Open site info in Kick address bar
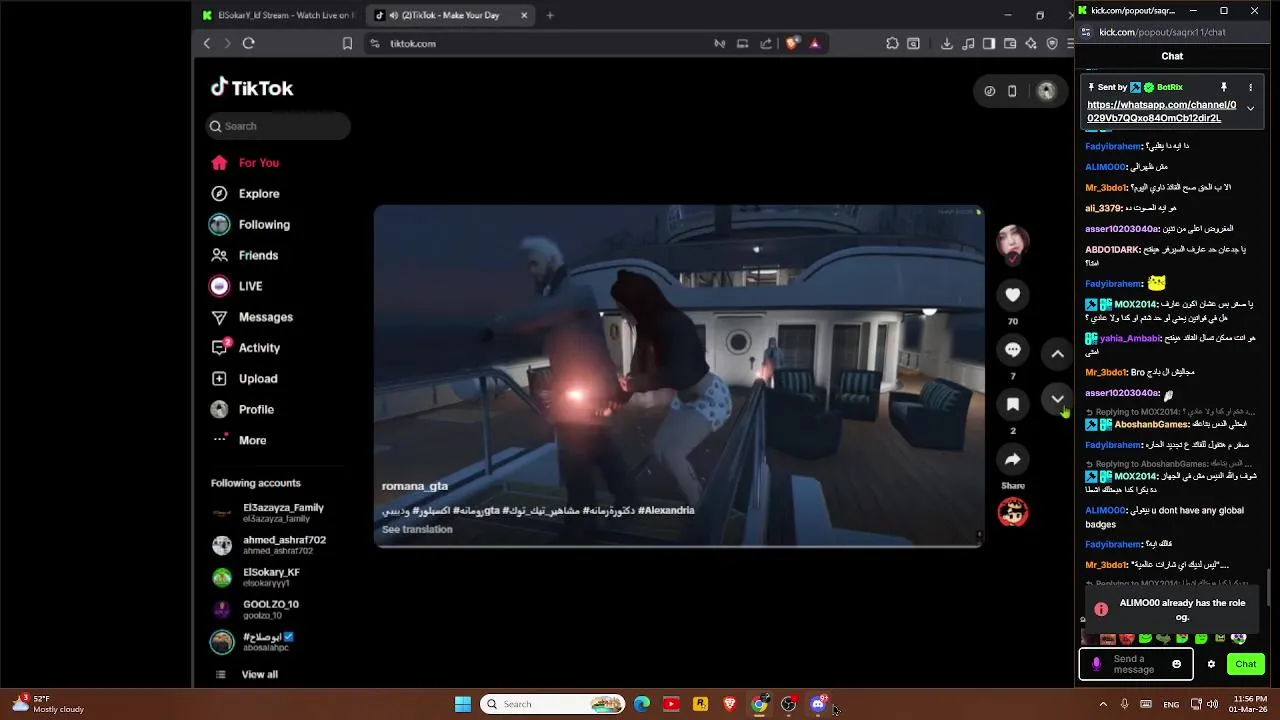This screenshot has height=720, width=1280. click(x=1085, y=32)
